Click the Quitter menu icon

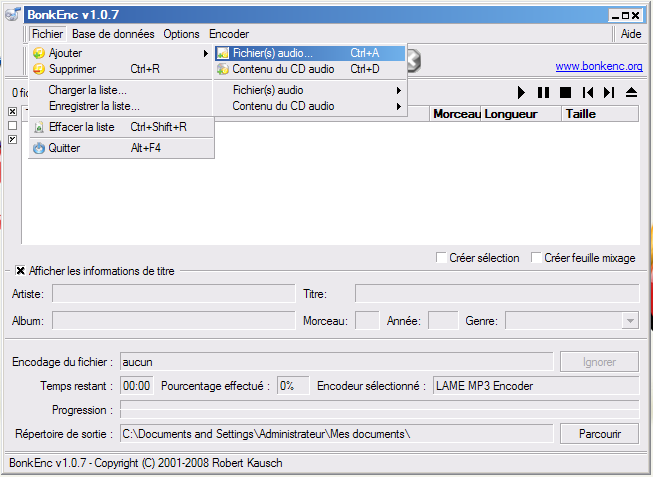(39, 148)
